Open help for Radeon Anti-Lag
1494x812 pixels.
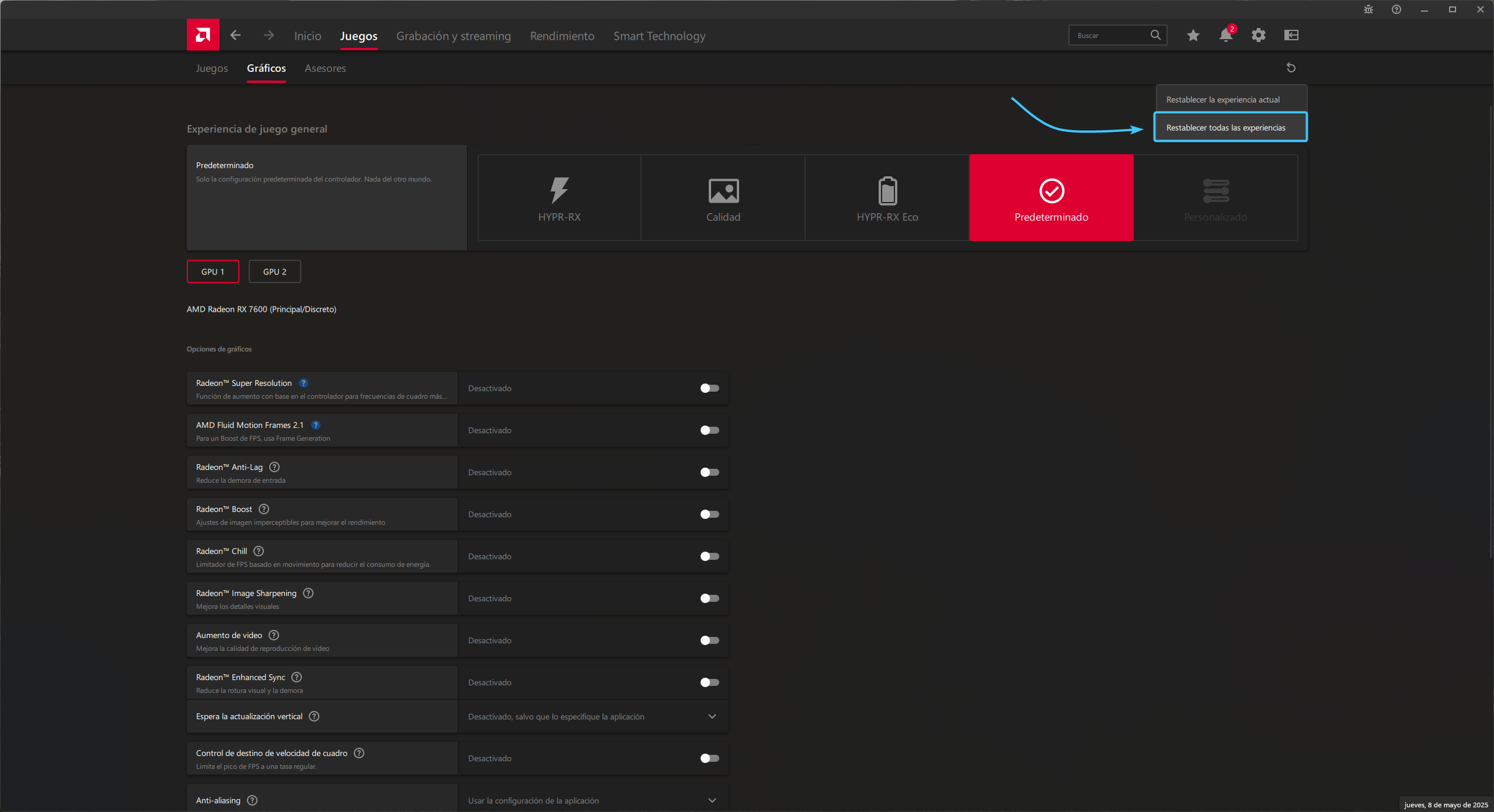[x=274, y=467]
